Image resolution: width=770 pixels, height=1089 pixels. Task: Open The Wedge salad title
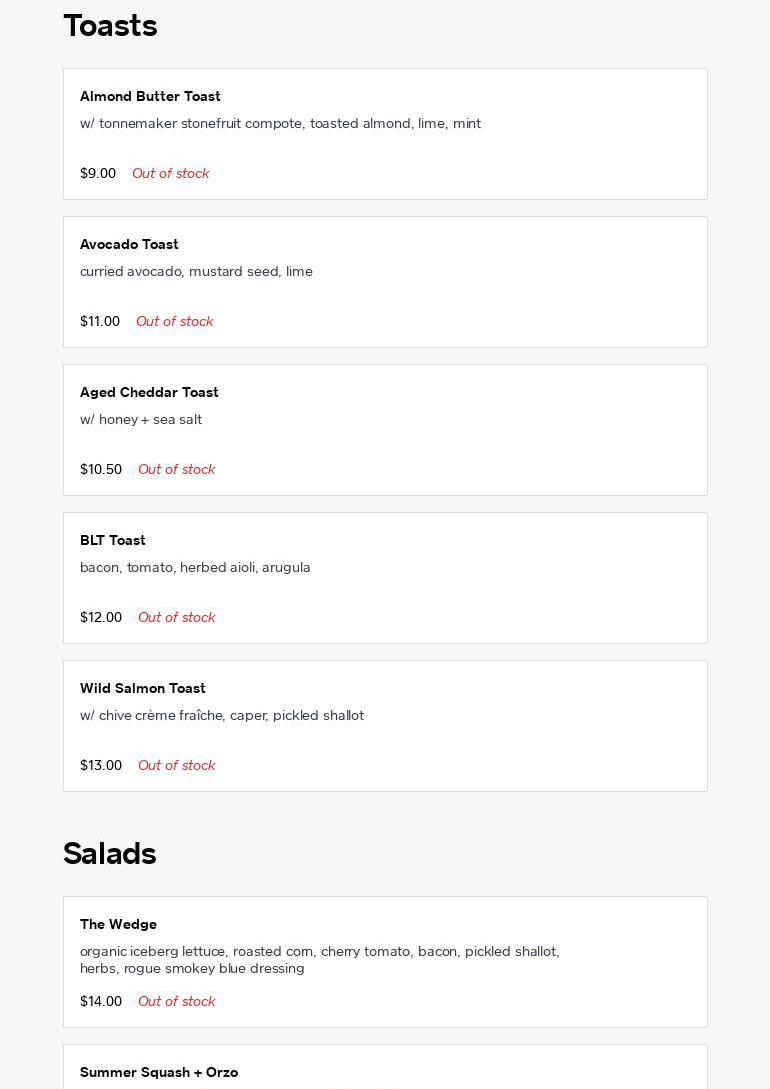118,925
